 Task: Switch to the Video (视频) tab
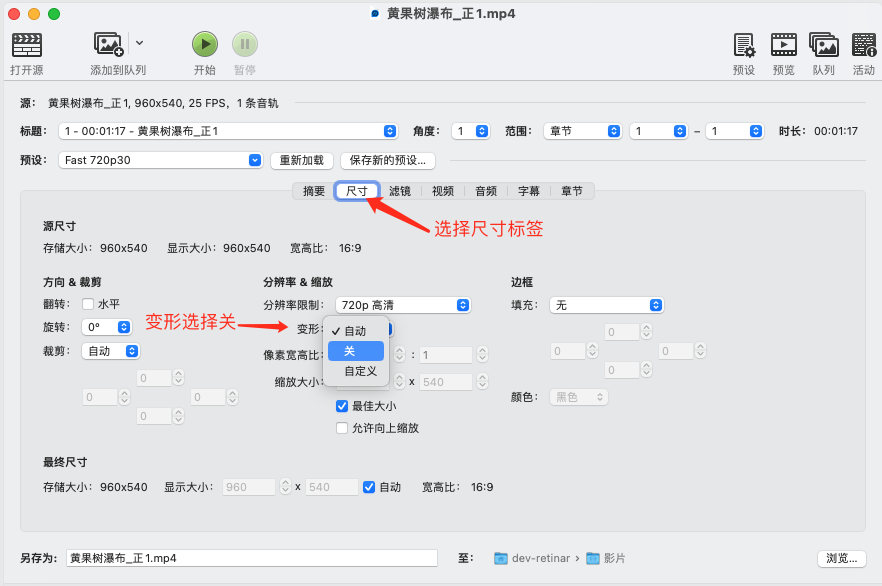pos(443,191)
